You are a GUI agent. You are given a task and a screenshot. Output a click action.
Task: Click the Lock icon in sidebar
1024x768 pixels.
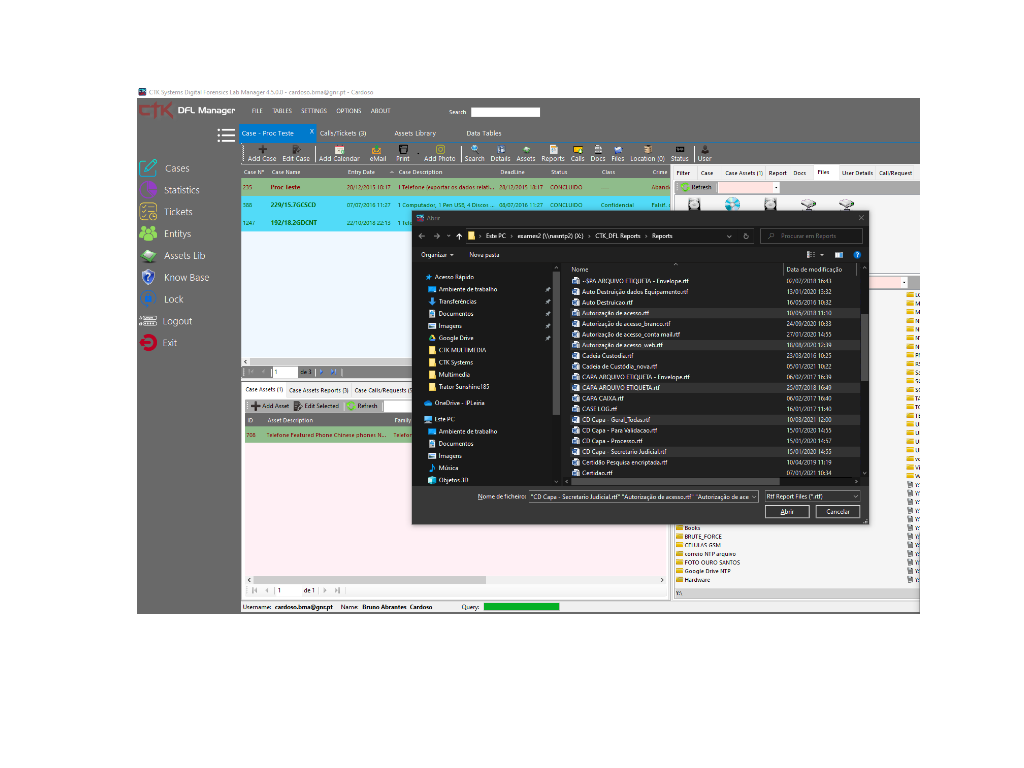(148, 299)
